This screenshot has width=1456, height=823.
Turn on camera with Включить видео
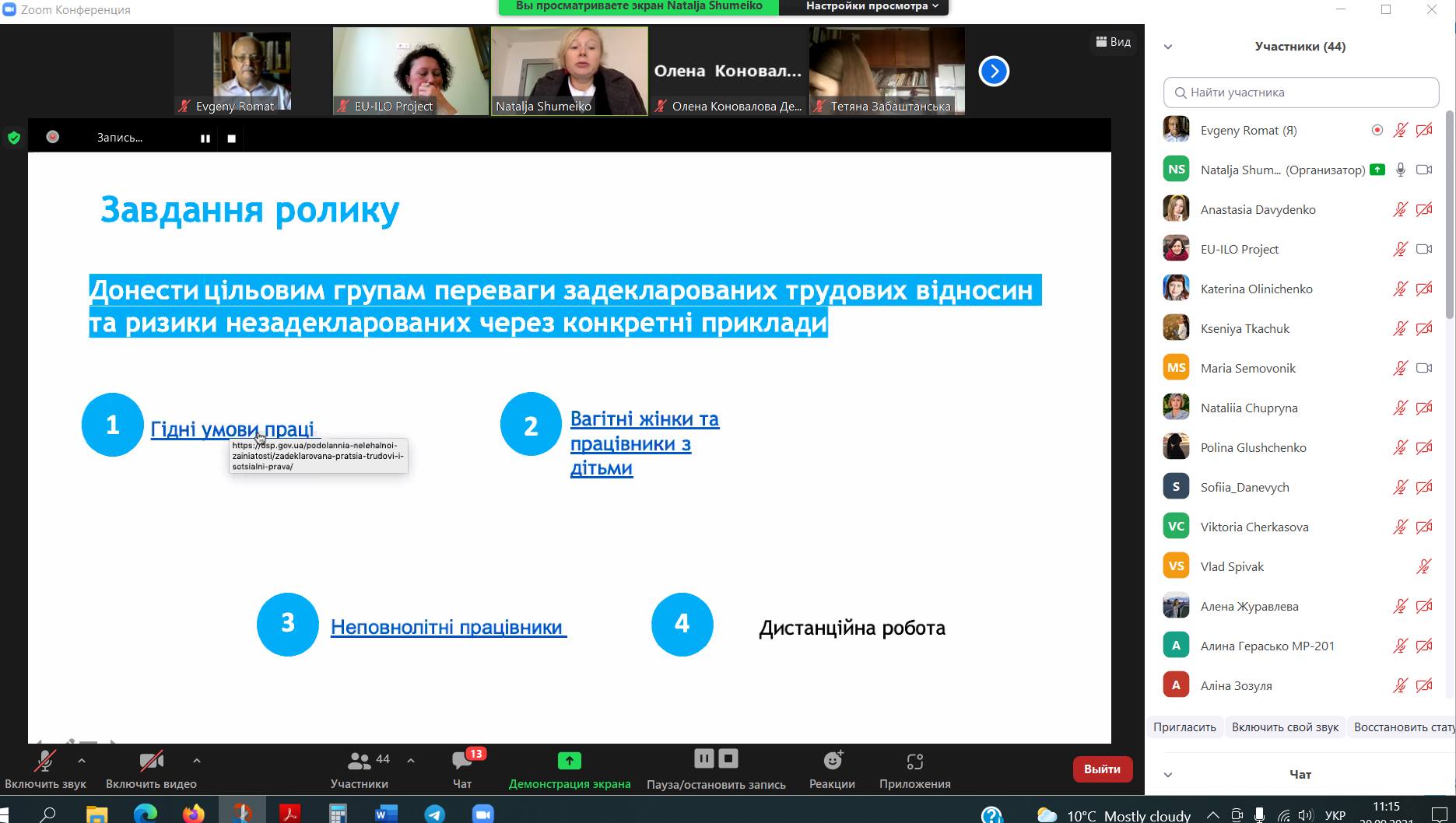coord(151,761)
